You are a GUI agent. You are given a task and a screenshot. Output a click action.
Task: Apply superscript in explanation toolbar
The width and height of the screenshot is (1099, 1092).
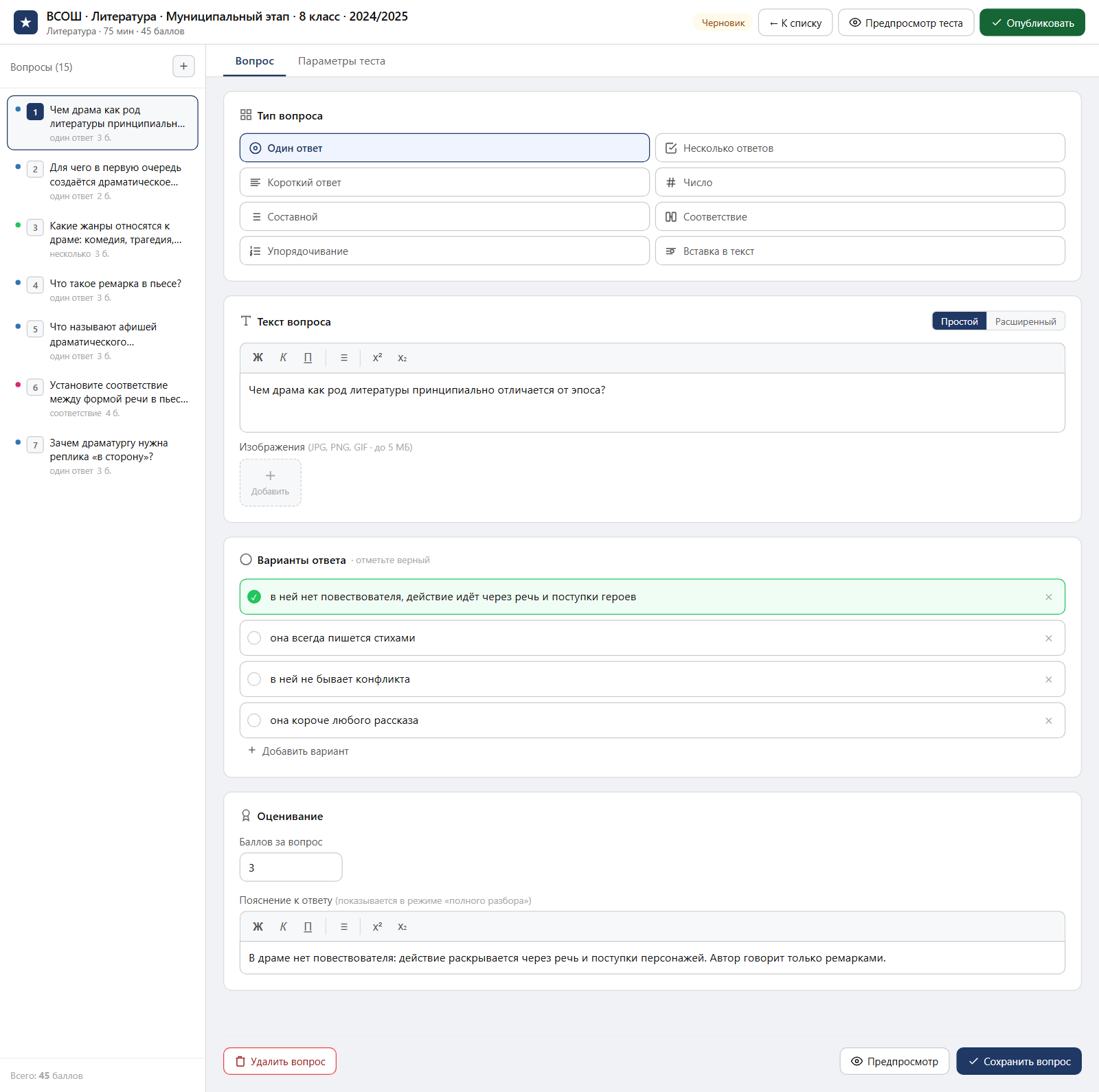coord(377,926)
